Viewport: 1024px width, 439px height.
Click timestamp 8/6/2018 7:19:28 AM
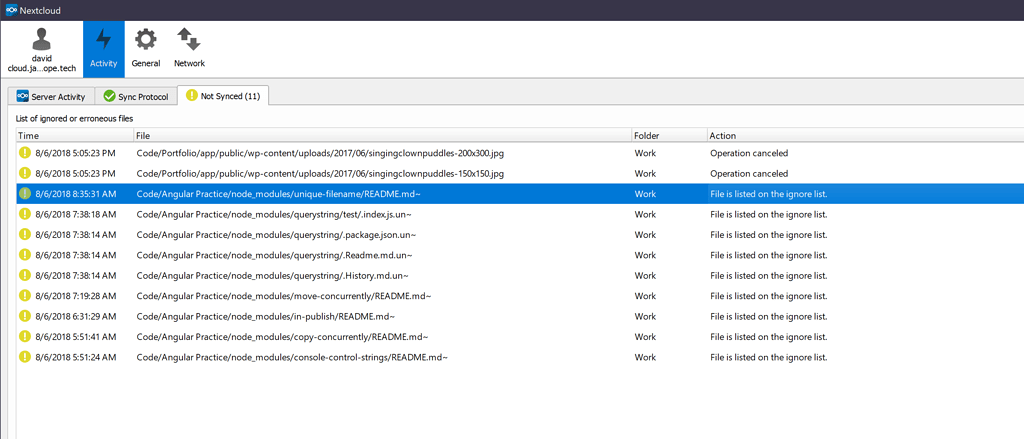76,296
